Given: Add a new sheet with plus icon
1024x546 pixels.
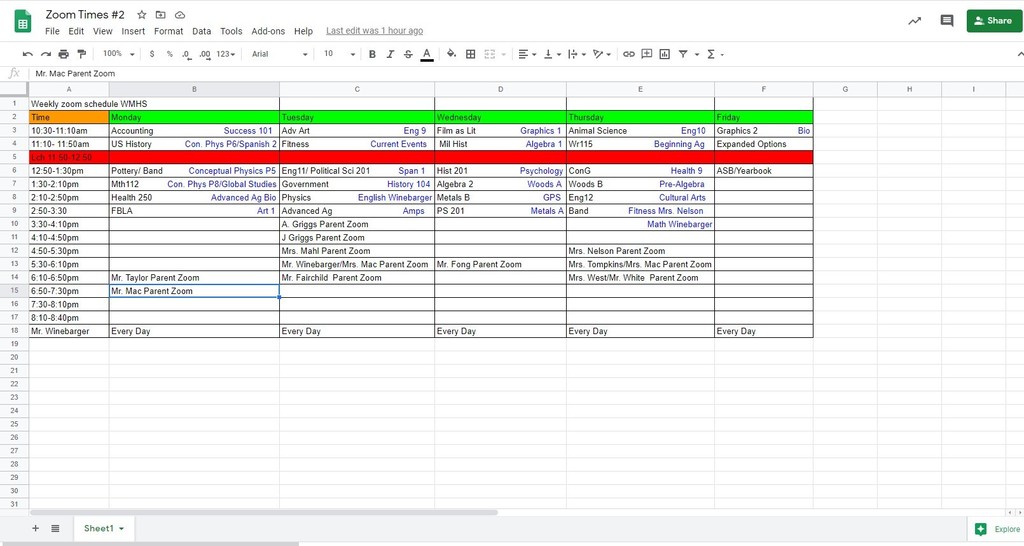Looking at the screenshot, I should point(35,528).
